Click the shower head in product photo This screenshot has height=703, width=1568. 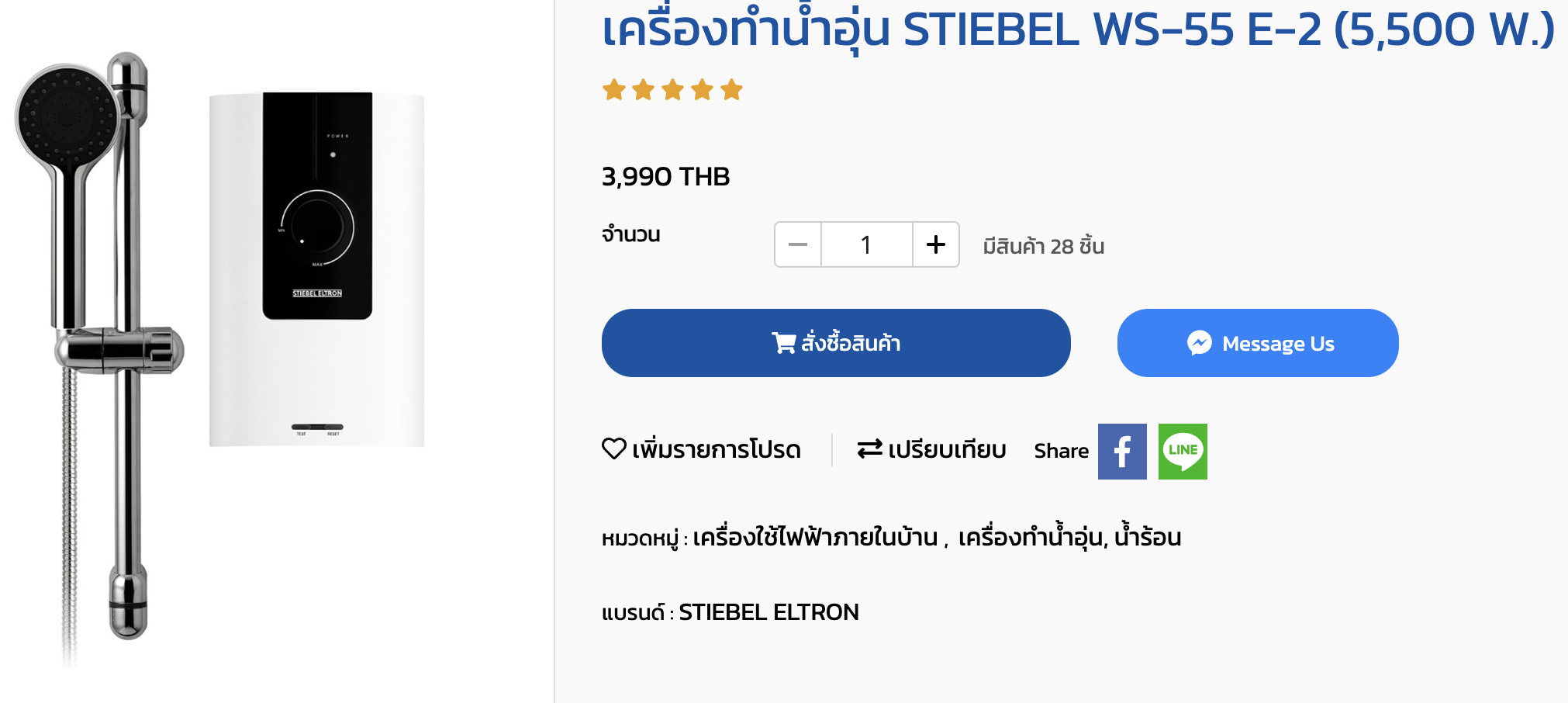pos(66,116)
